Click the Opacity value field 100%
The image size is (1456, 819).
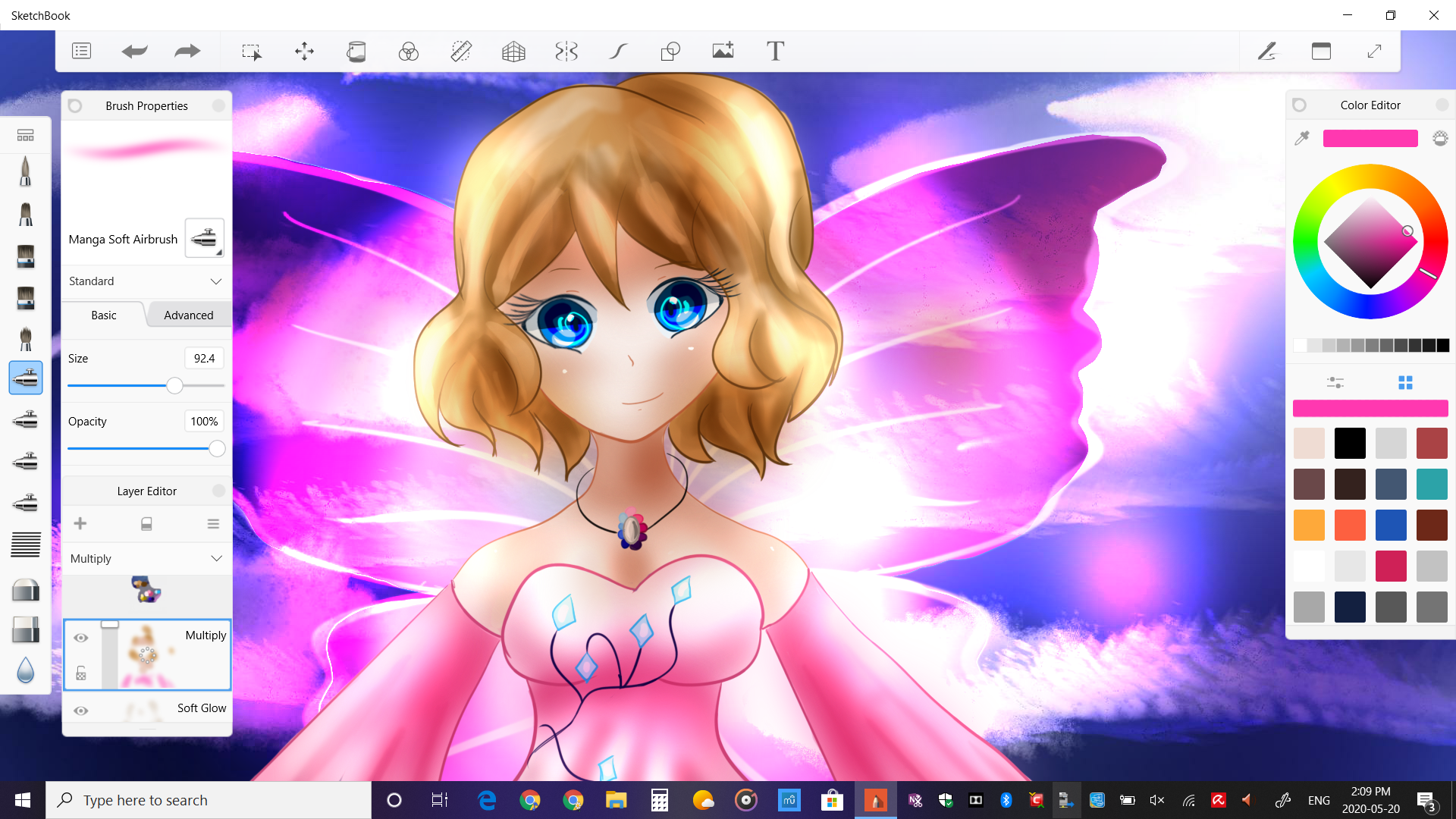coord(204,421)
